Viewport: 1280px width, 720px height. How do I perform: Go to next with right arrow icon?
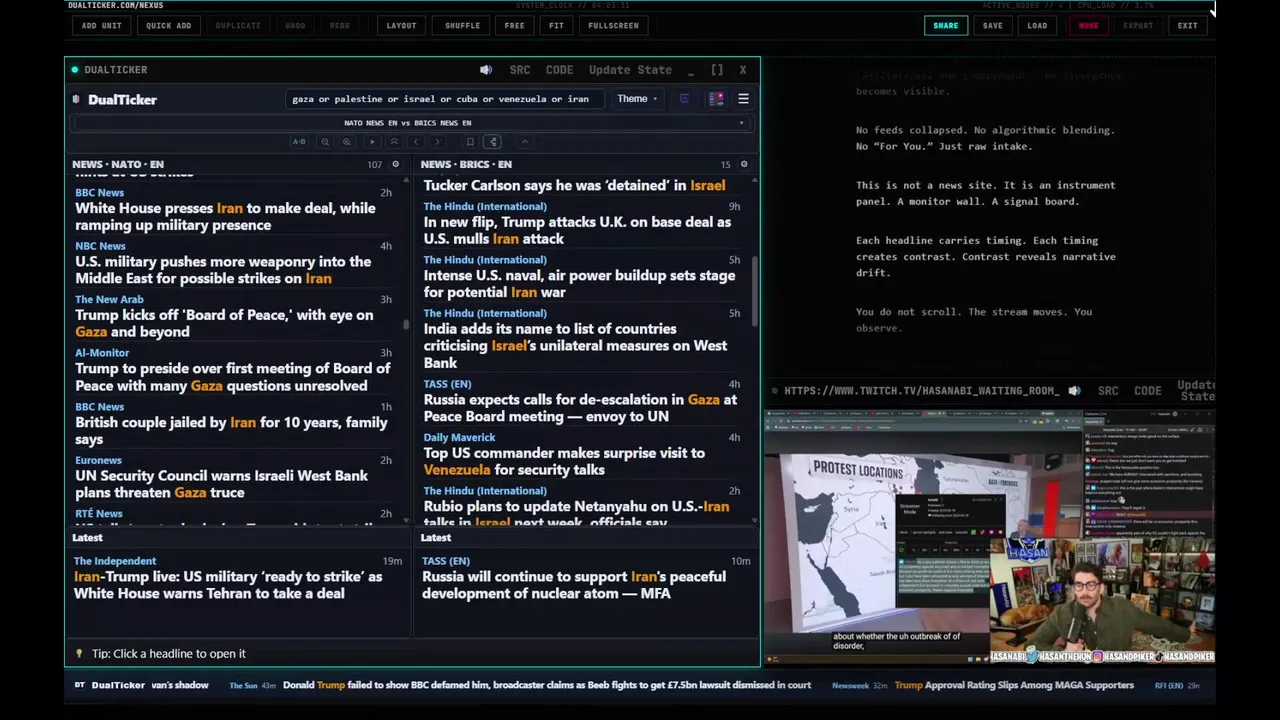(438, 142)
